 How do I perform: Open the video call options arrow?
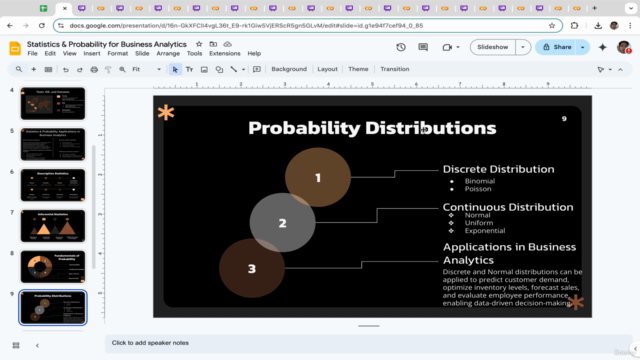point(458,47)
